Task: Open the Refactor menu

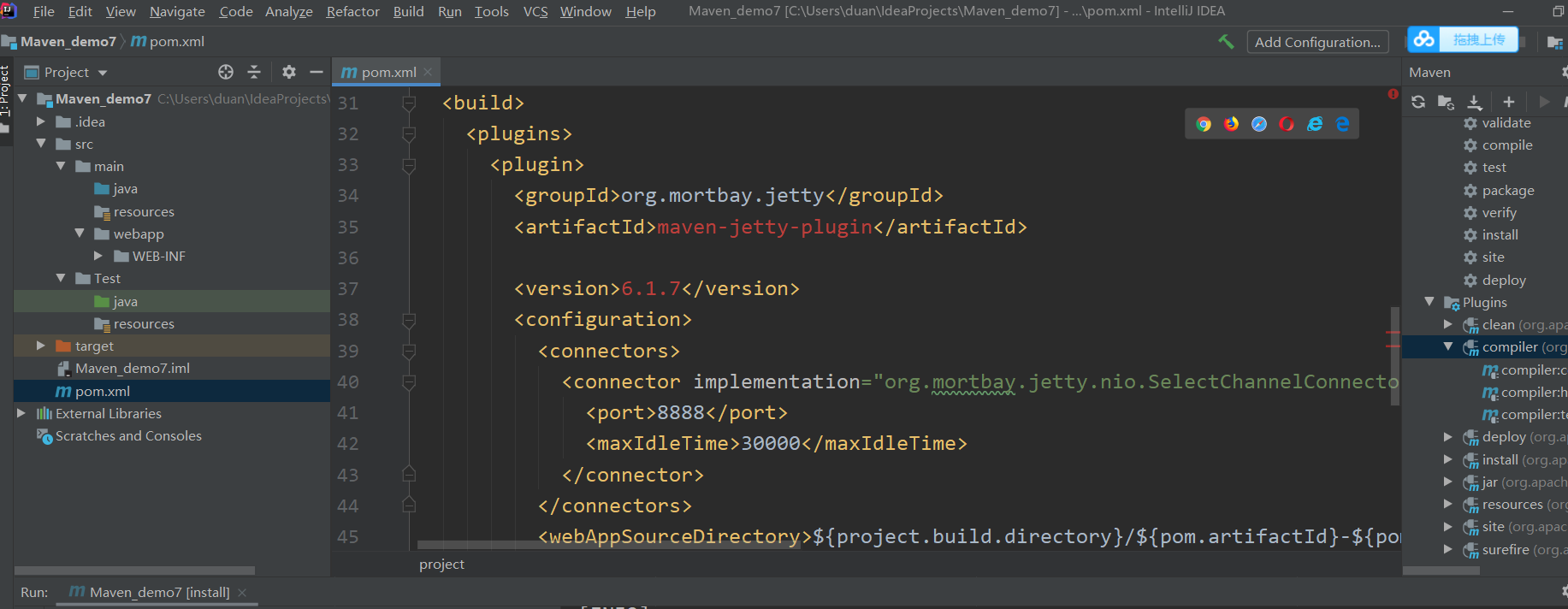Action: tap(352, 11)
